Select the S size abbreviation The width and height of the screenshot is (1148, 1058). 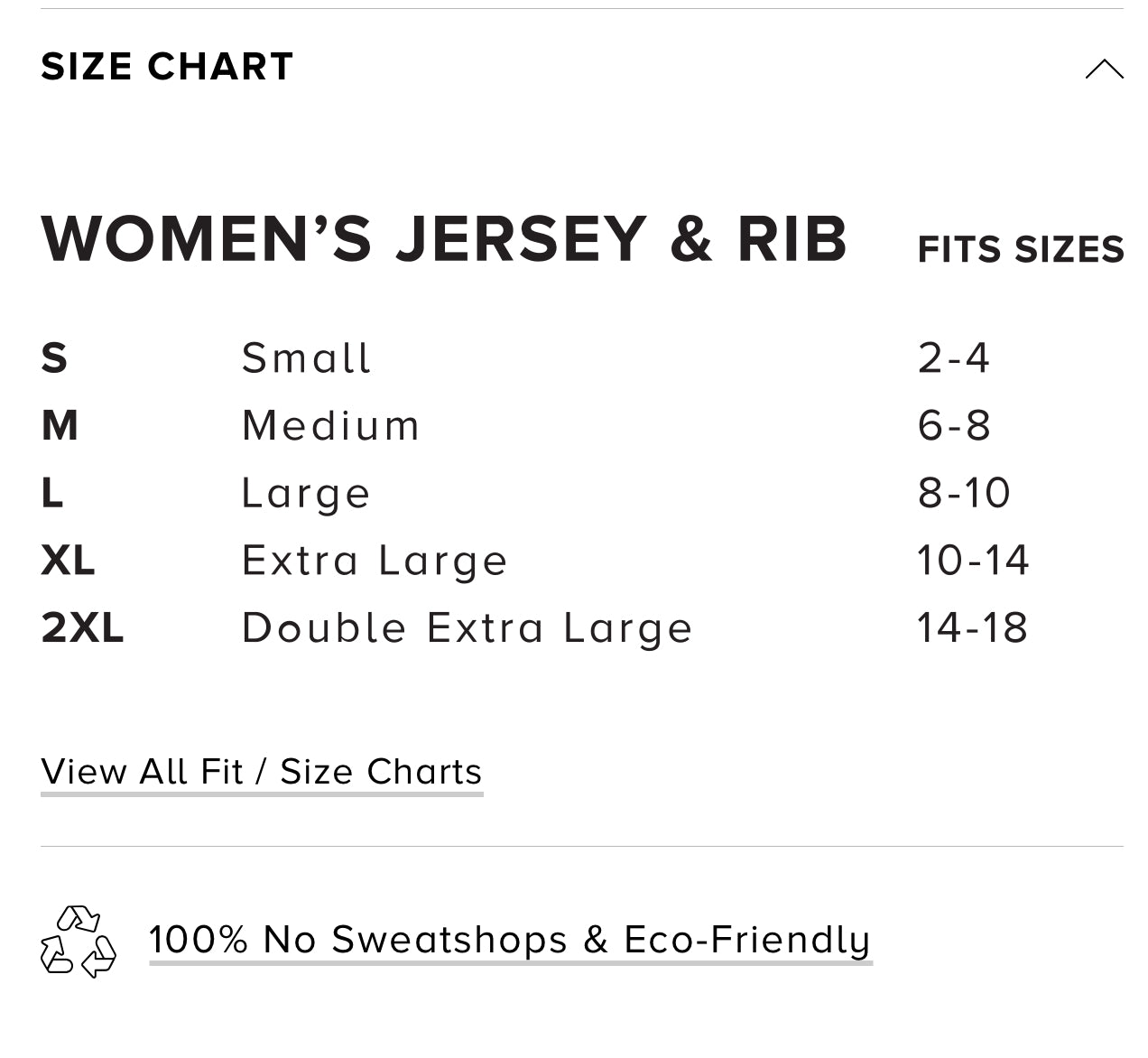[x=54, y=358]
